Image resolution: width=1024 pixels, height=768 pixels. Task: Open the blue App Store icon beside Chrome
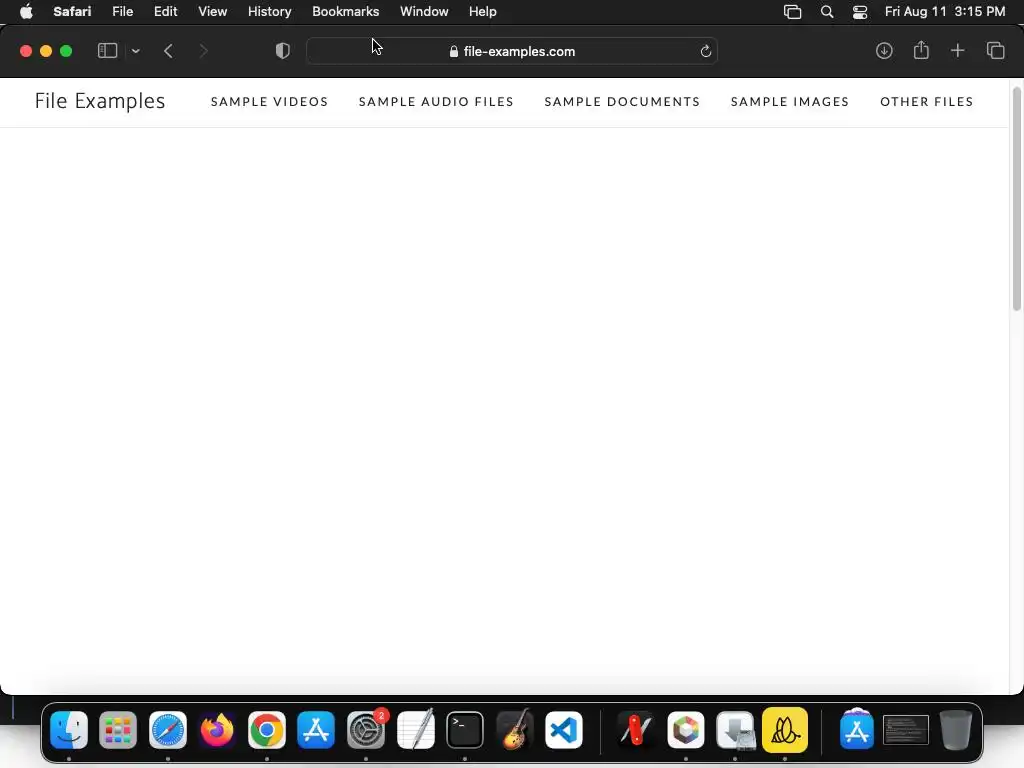click(316, 729)
